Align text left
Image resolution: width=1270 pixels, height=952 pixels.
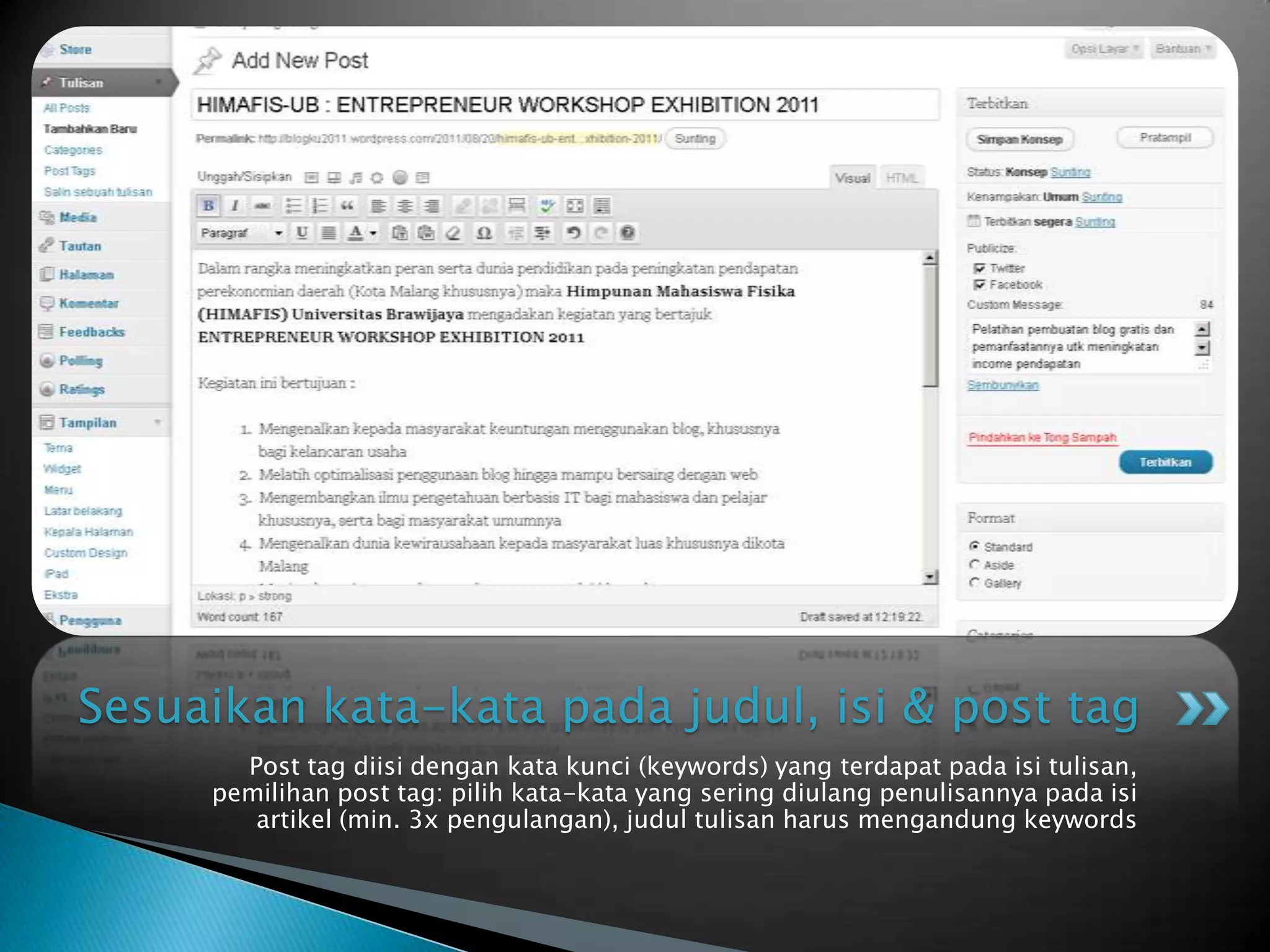click(378, 205)
